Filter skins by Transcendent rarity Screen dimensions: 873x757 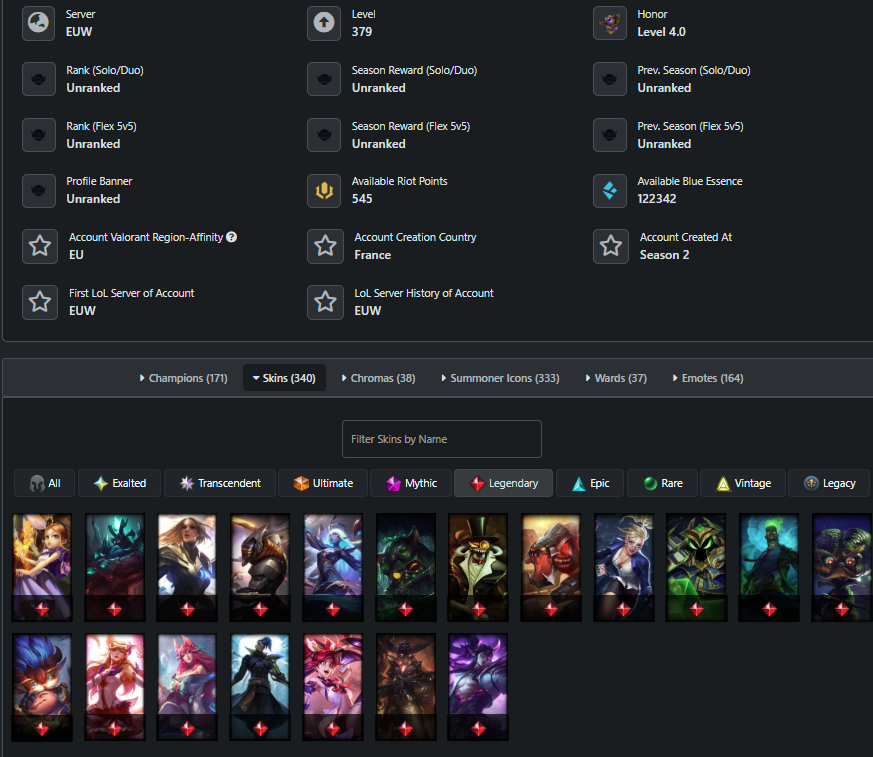pyautogui.click(x=220, y=483)
